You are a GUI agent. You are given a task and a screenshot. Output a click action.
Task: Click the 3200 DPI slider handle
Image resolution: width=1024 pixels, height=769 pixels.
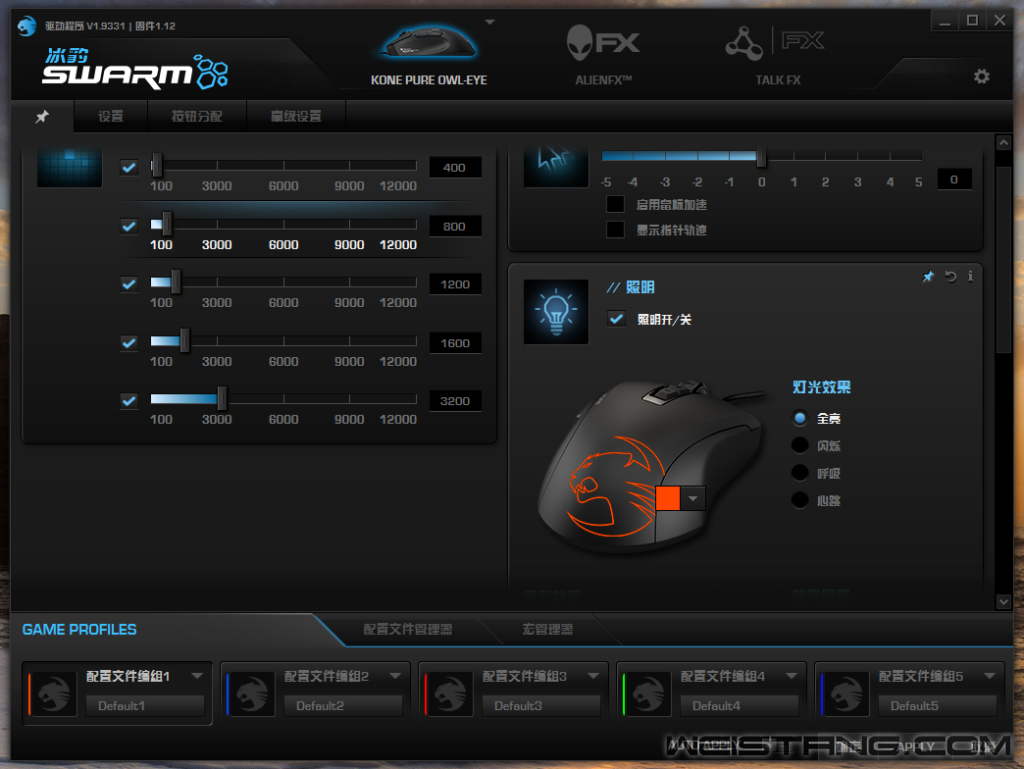click(222, 399)
